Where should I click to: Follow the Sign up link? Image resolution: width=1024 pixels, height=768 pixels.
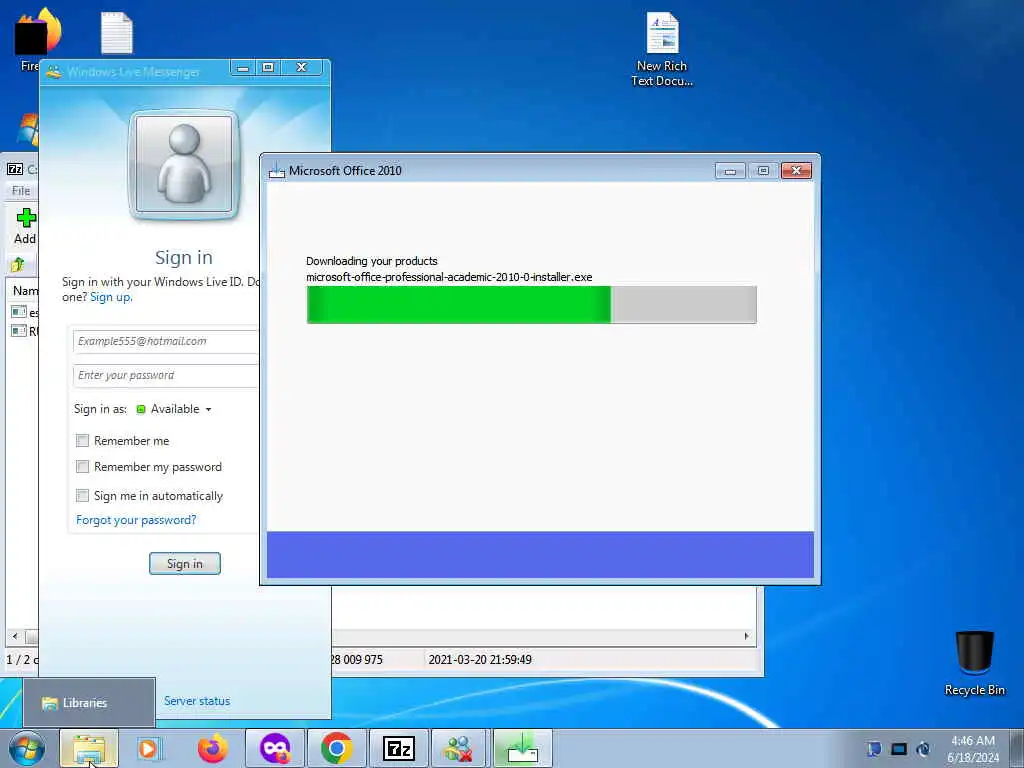point(110,297)
